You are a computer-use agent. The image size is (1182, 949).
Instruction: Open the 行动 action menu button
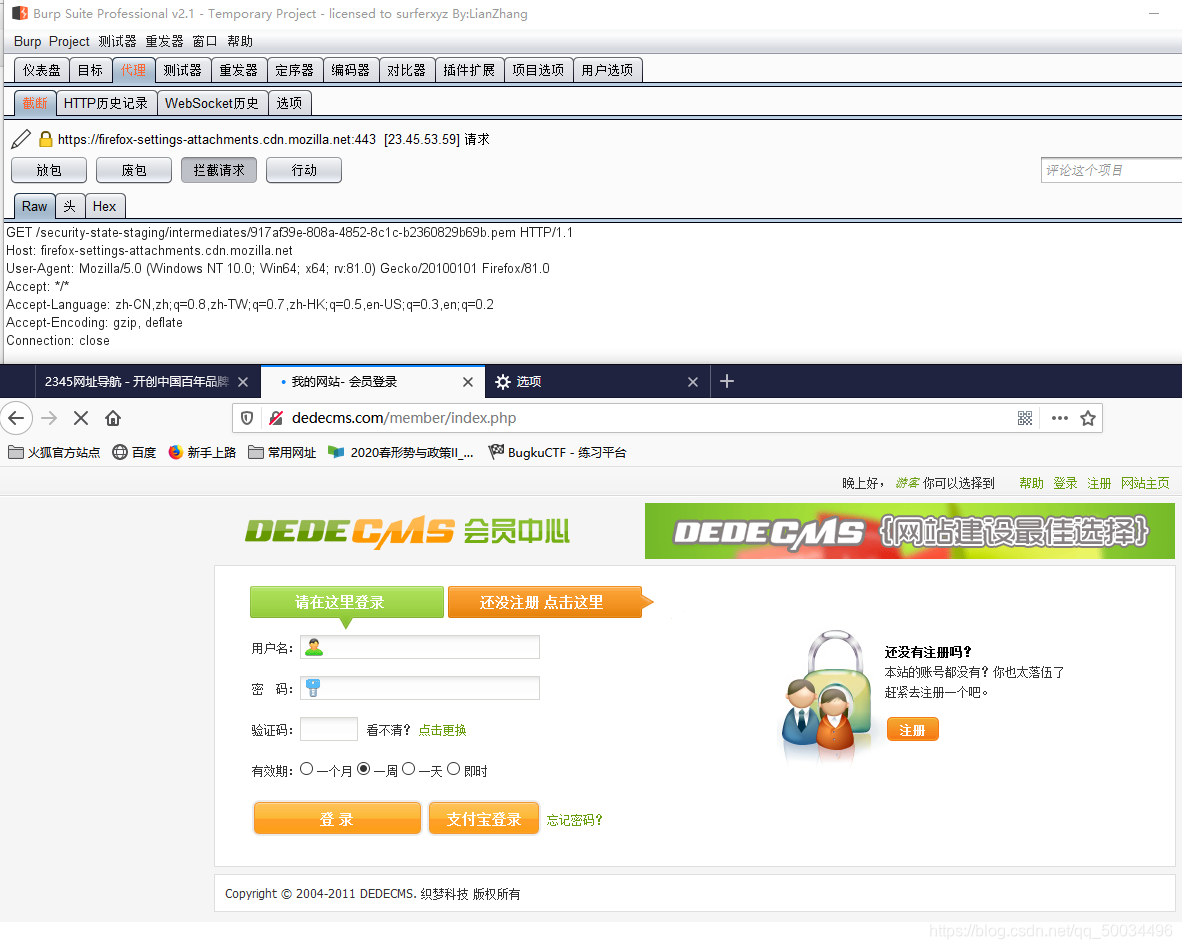[304, 170]
